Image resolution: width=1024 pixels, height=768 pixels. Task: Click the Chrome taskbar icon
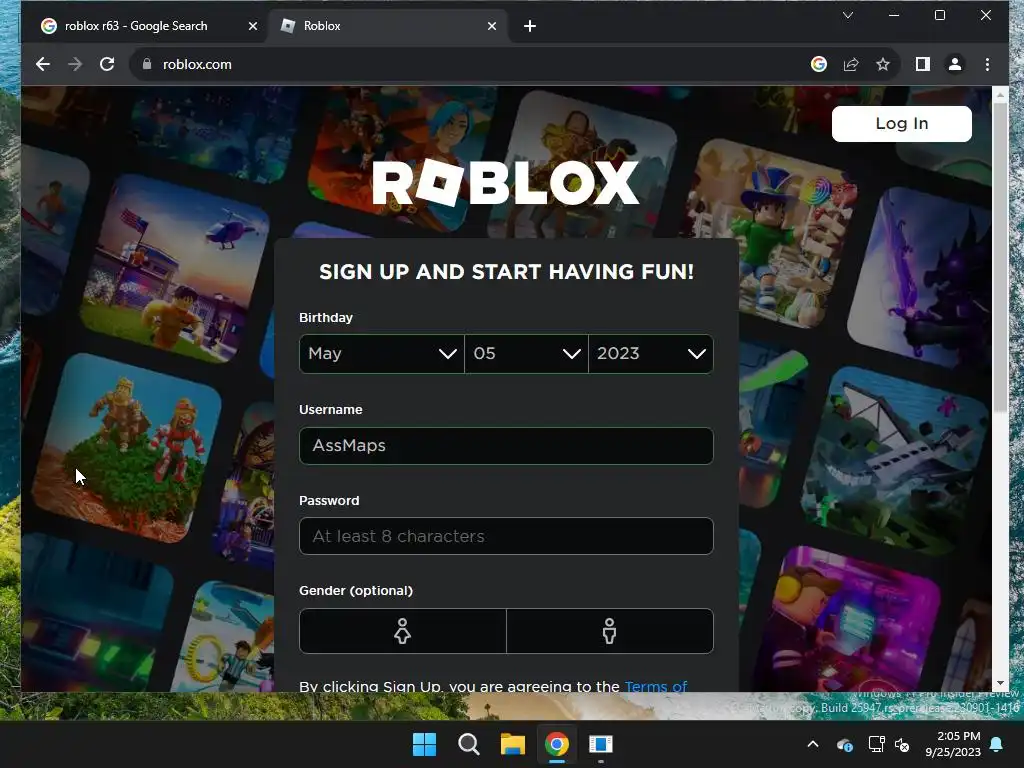pos(556,744)
